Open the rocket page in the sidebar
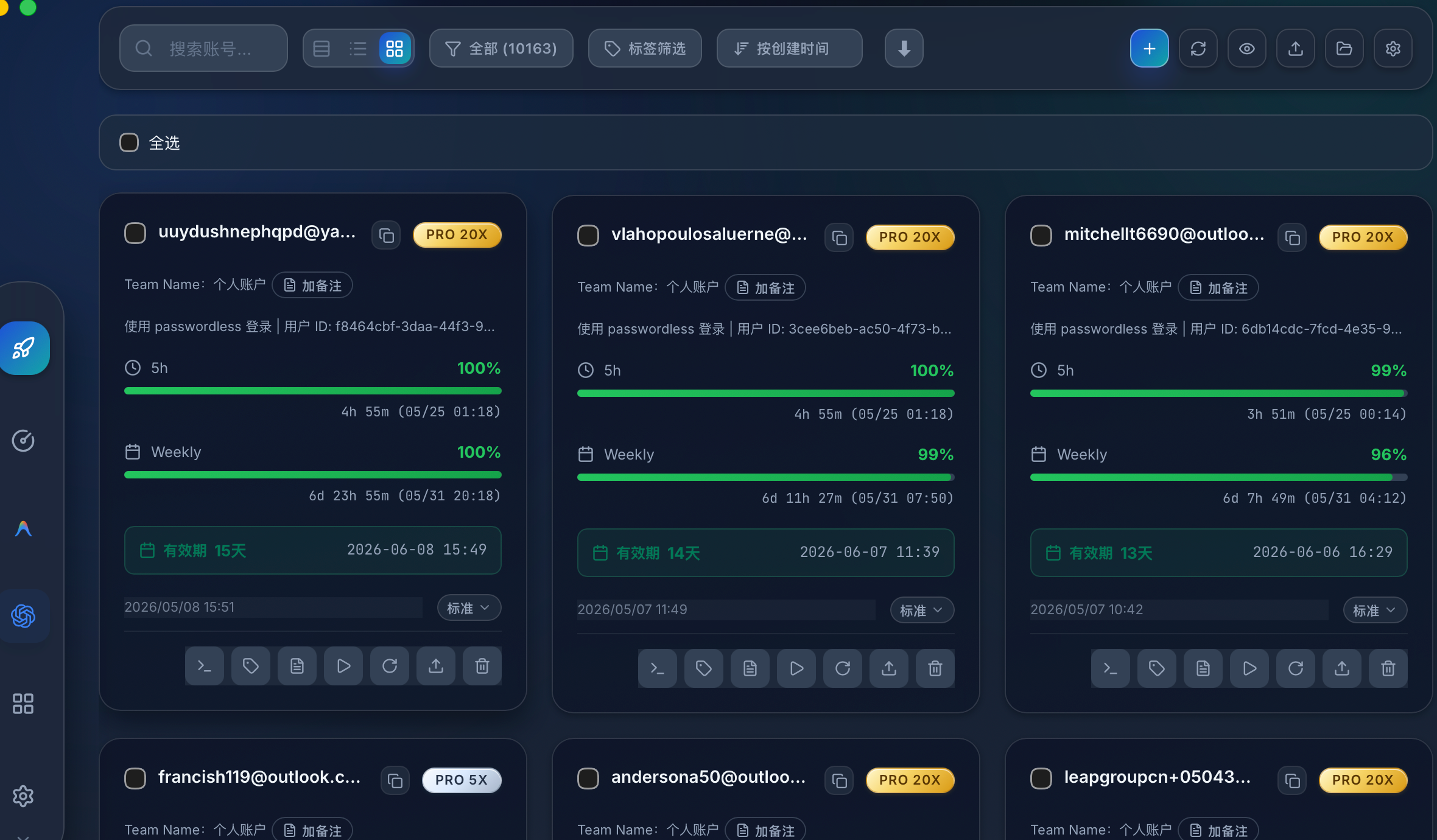The height and width of the screenshot is (840, 1437). tap(24, 348)
